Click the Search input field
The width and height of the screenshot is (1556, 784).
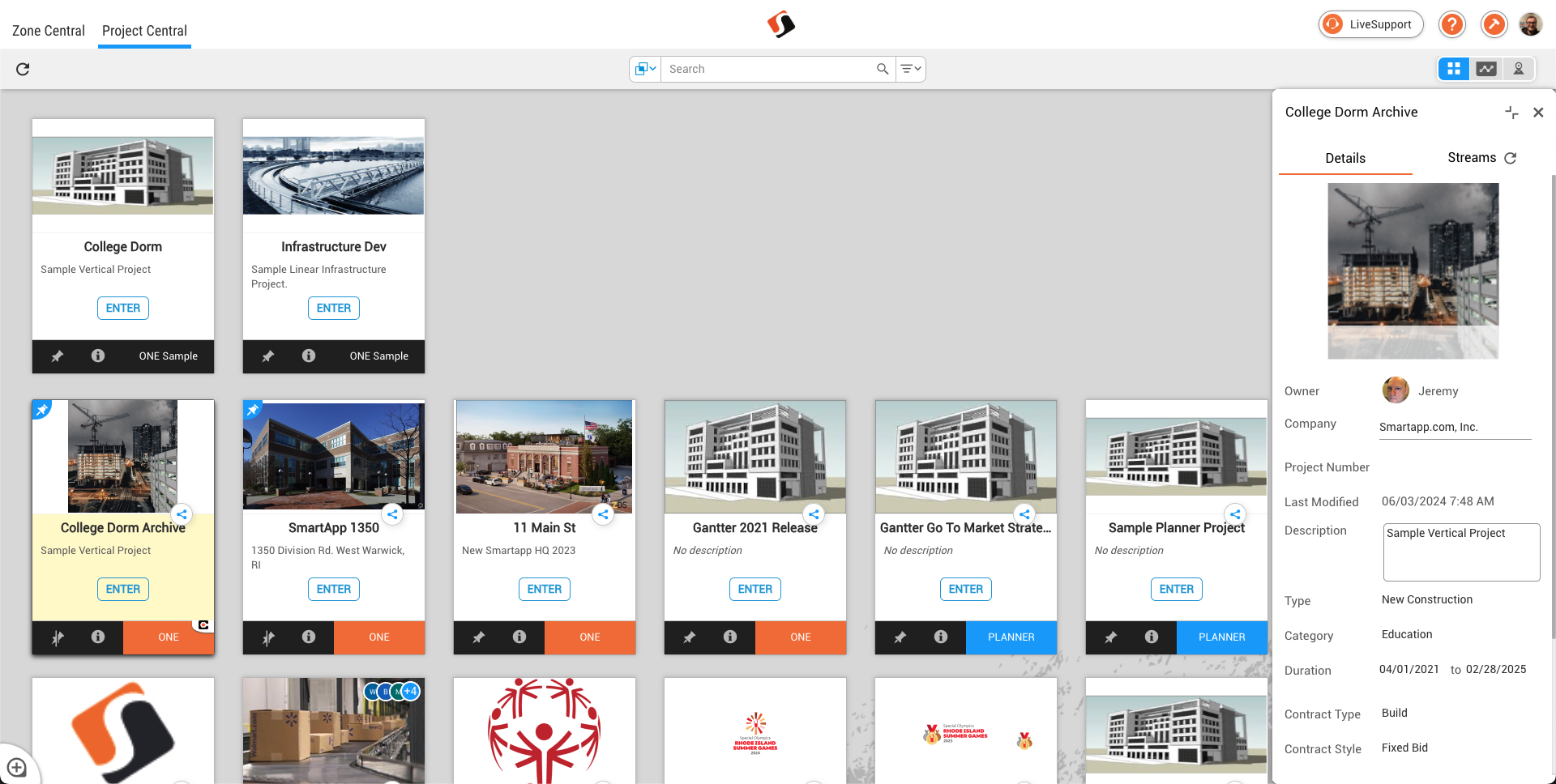point(770,69)
